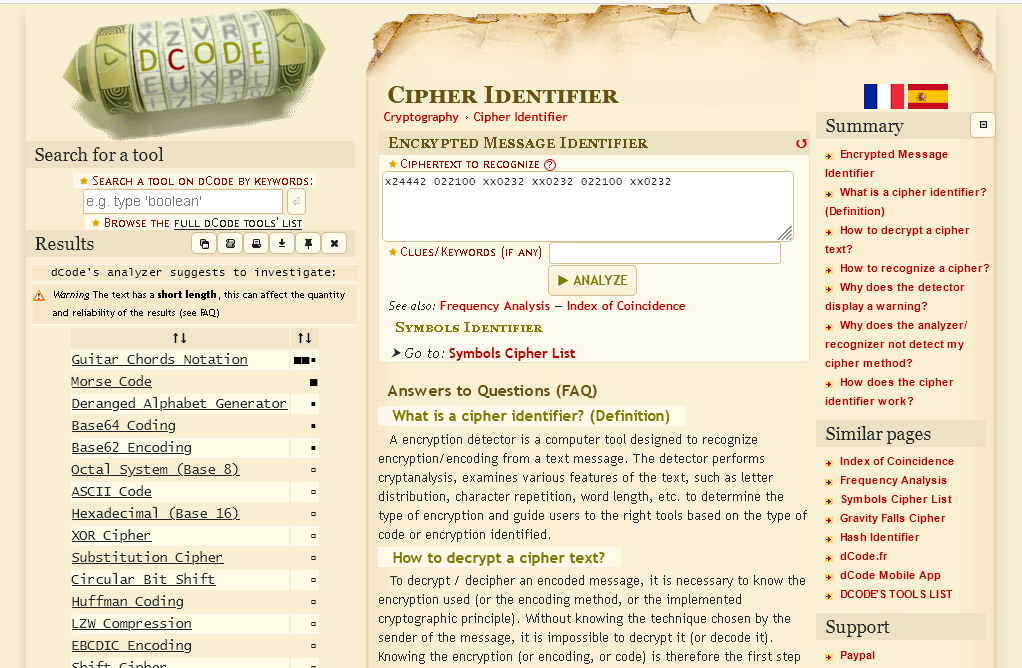This screenshot has width=1022, height=668.
Task: Click the ciphertext help question mark
Action: (x=550, y=164)
